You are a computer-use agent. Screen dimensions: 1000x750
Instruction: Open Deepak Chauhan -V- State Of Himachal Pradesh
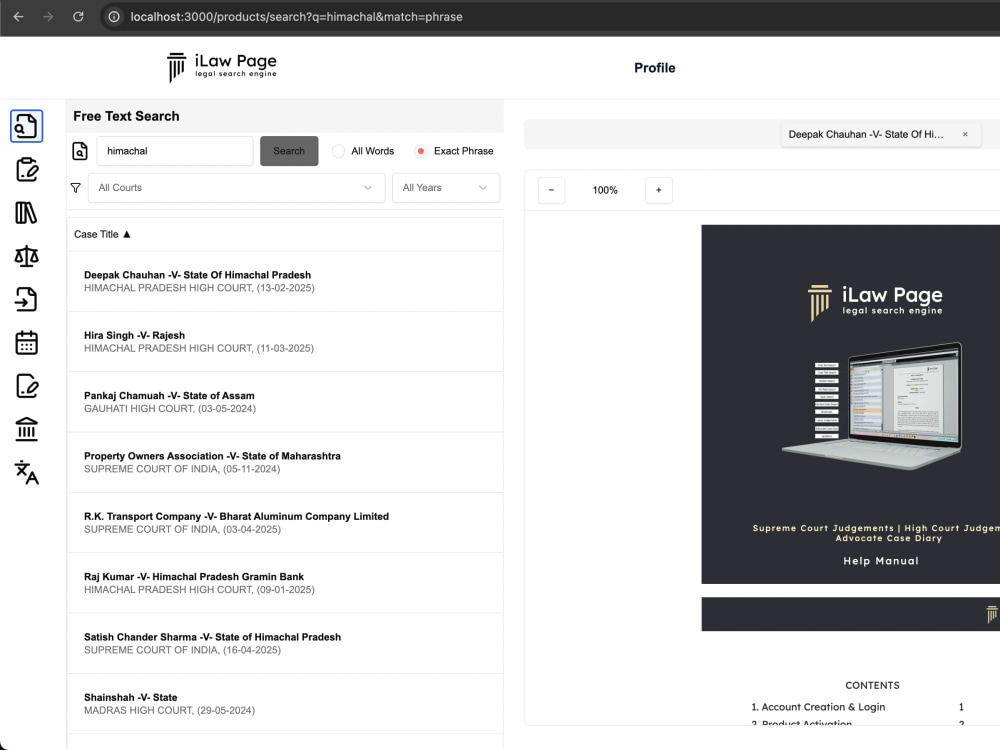click(284, 281)
